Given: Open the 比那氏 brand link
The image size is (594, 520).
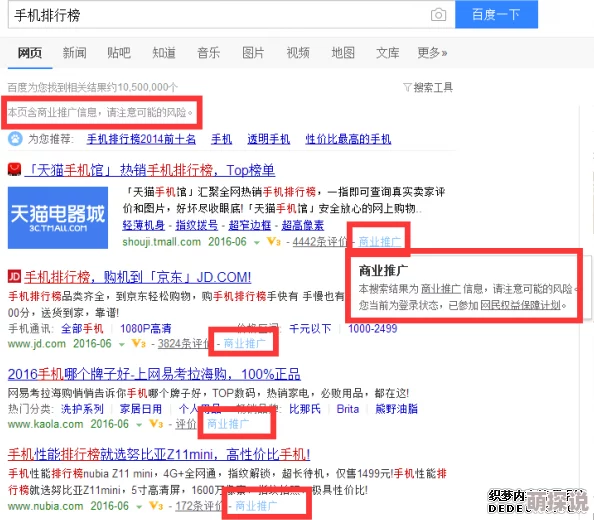Looking at the screenshot, I should 305,409.
